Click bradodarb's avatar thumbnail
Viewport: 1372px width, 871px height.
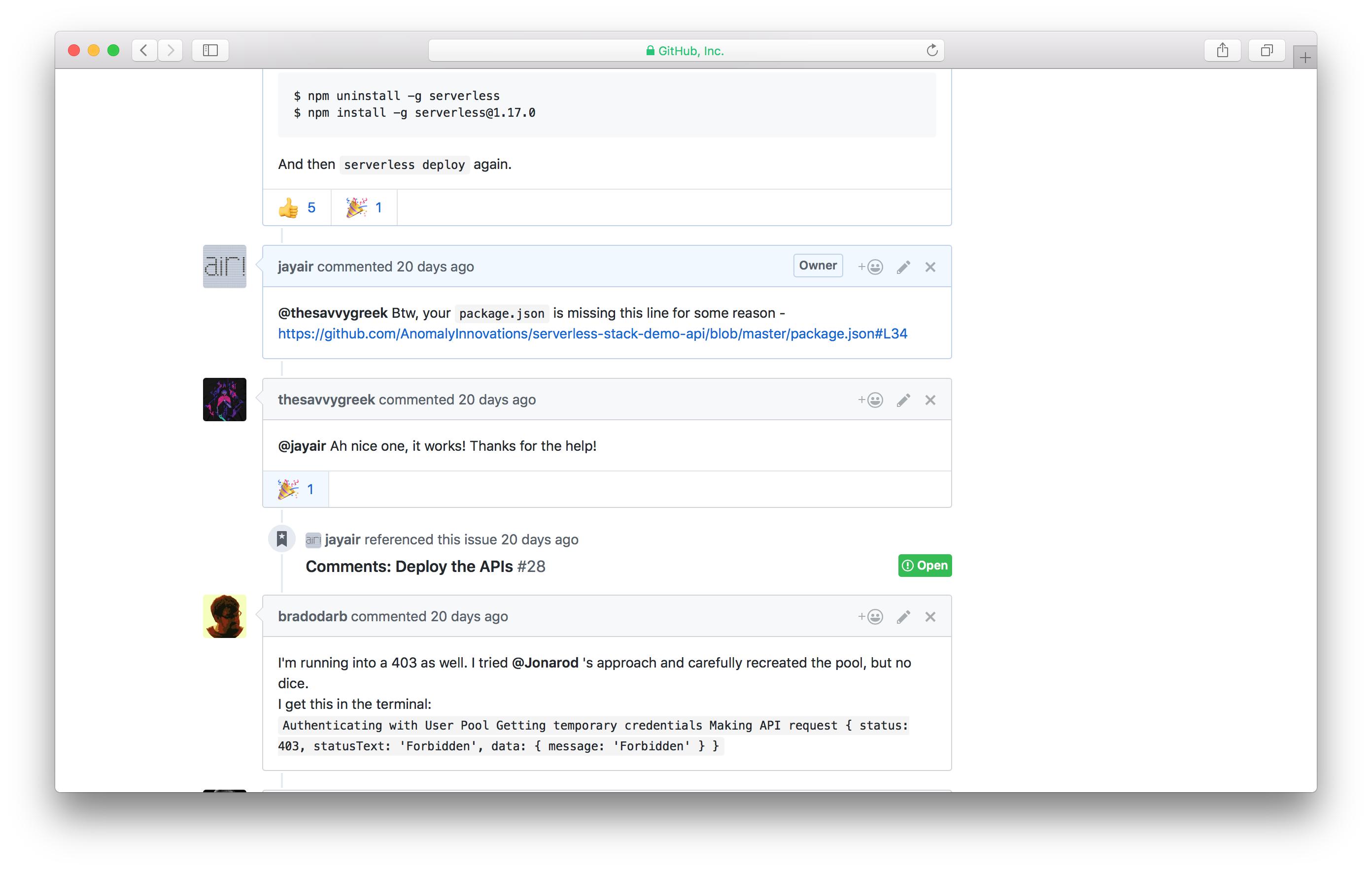coord(225,616)
